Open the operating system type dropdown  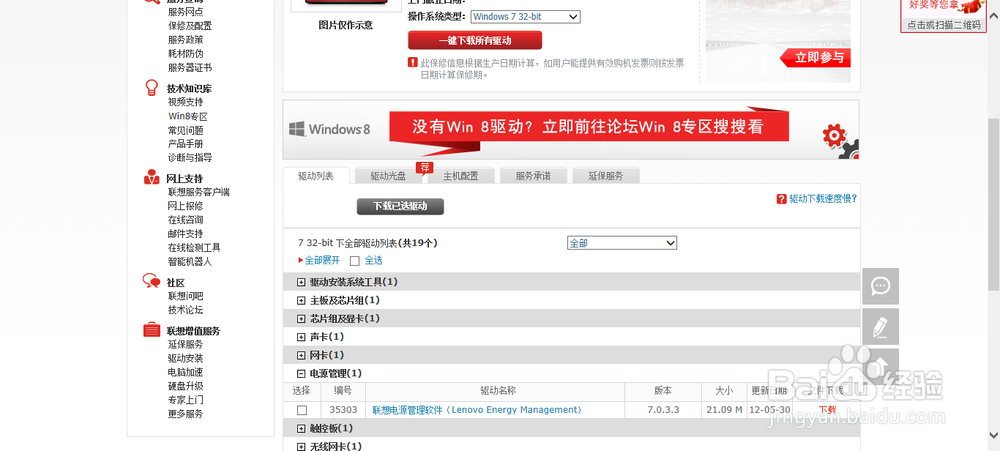526,17
